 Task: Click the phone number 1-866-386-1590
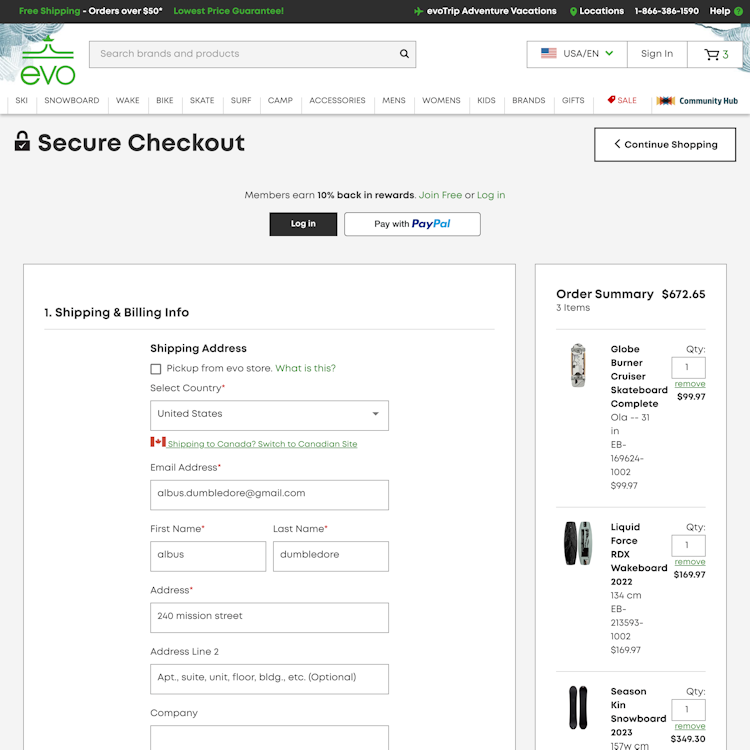pyautogui.click(x=666, y=11)
